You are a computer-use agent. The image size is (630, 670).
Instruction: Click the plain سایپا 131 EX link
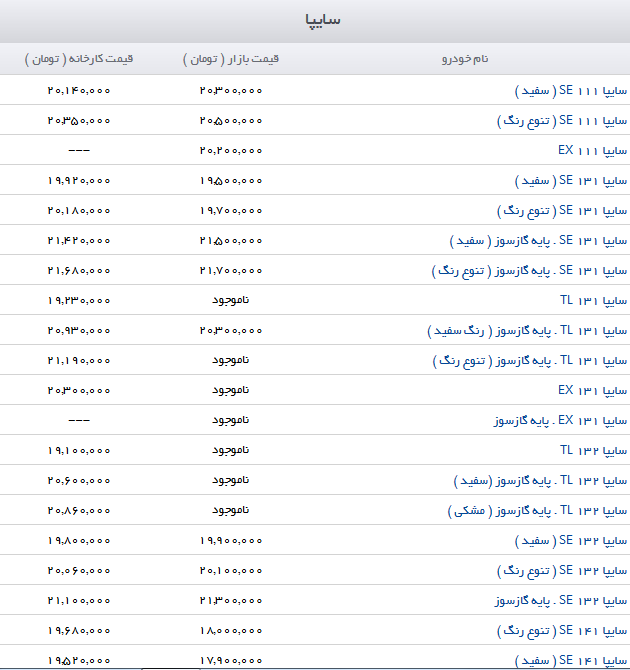(593, 391)
